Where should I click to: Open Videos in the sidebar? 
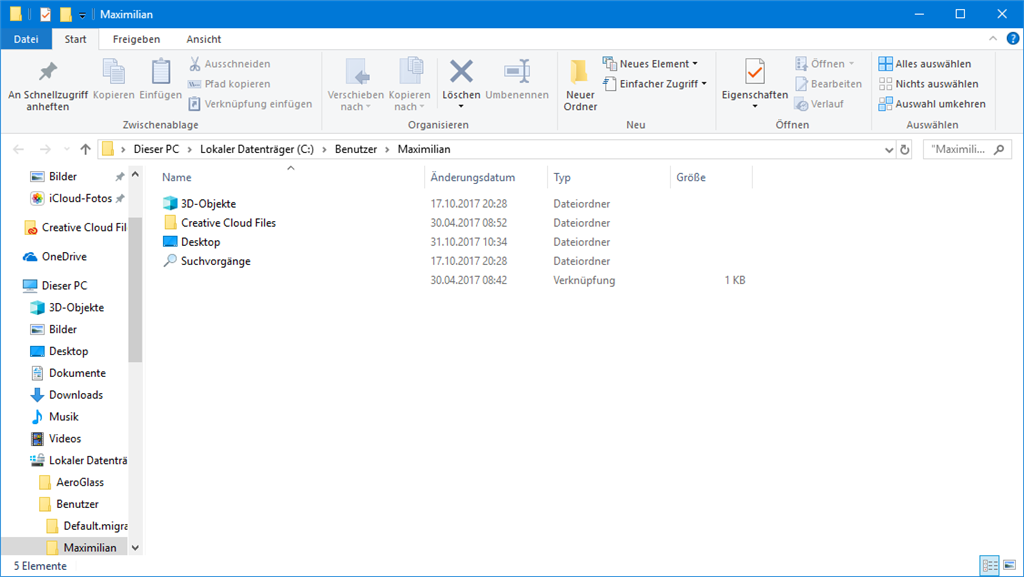point(65,439)
